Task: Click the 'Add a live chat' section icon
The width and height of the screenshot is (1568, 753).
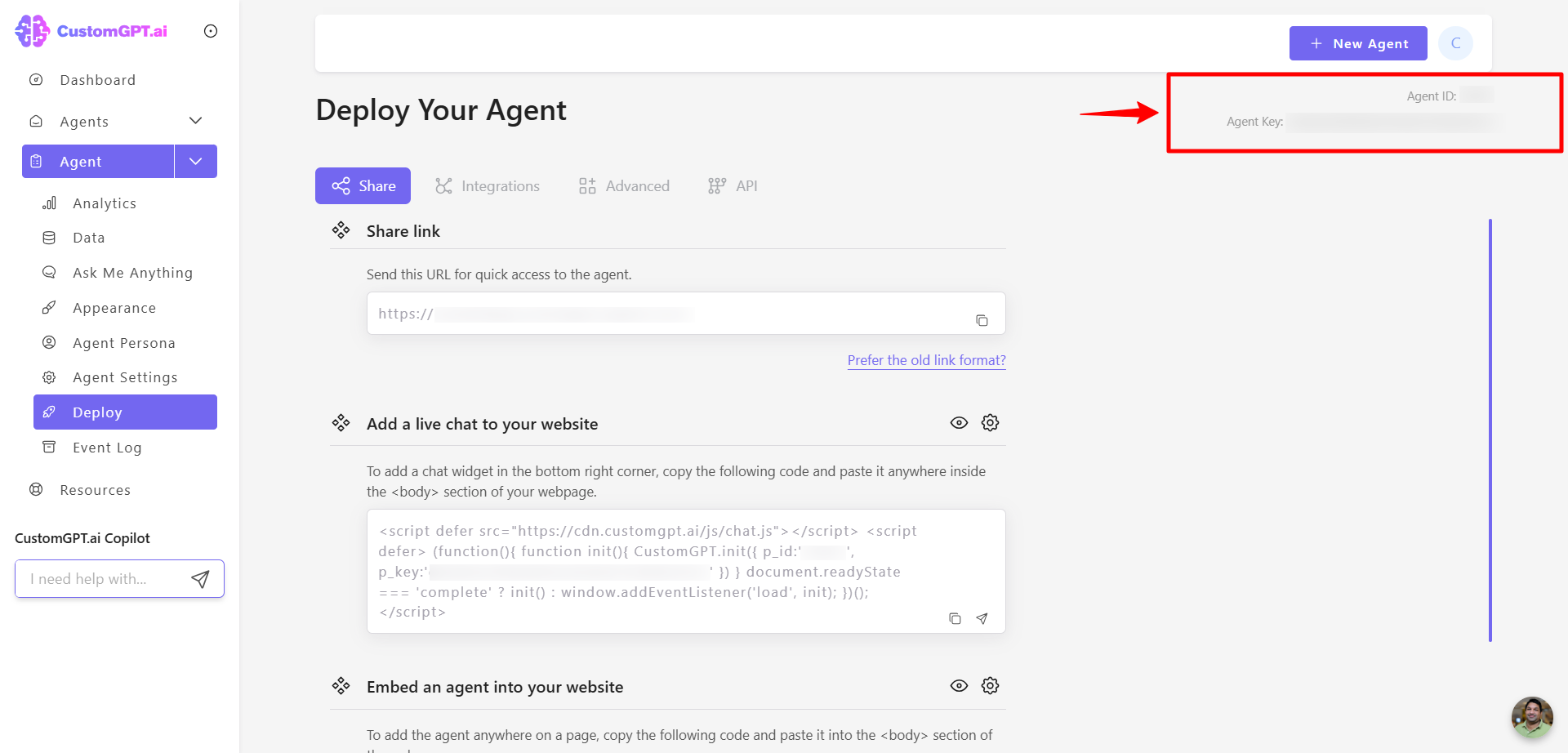Action: [341, 423]
